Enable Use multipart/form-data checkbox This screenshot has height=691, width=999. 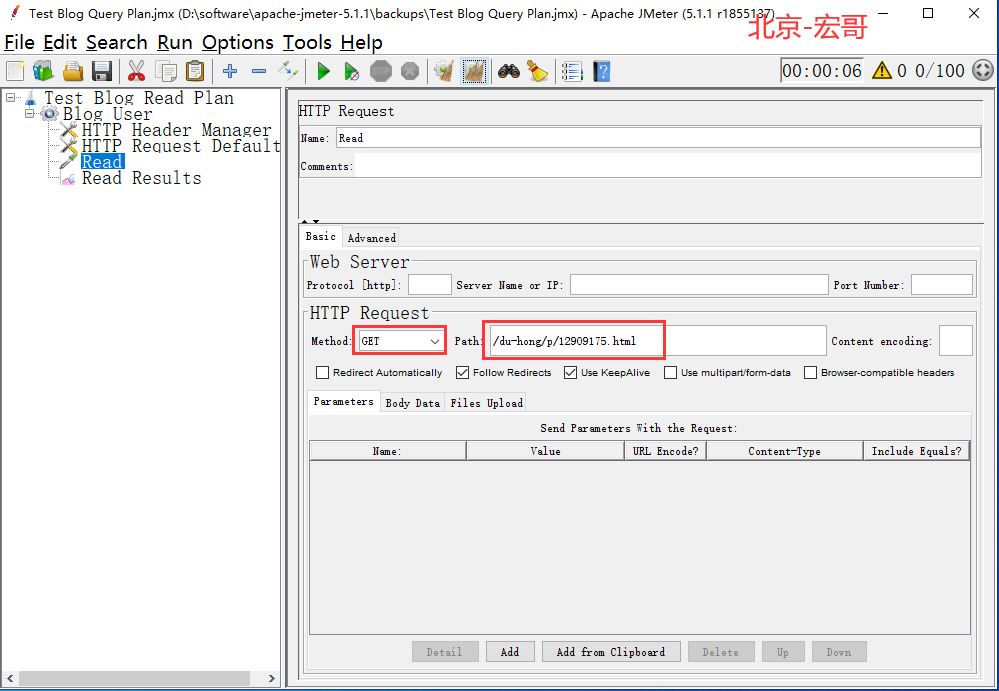coord(670,373)
